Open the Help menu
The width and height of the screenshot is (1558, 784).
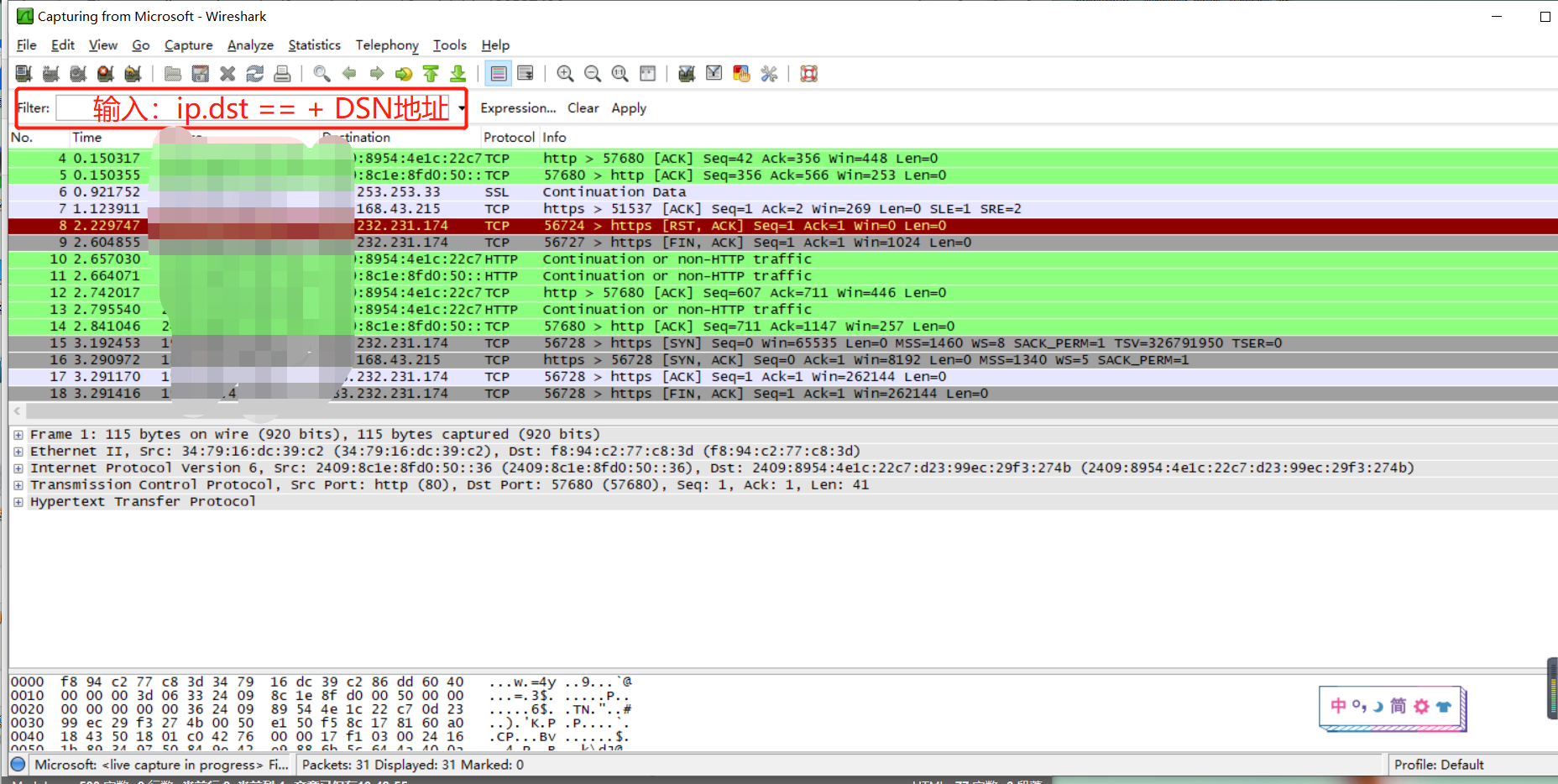click(x=495, y=45)
